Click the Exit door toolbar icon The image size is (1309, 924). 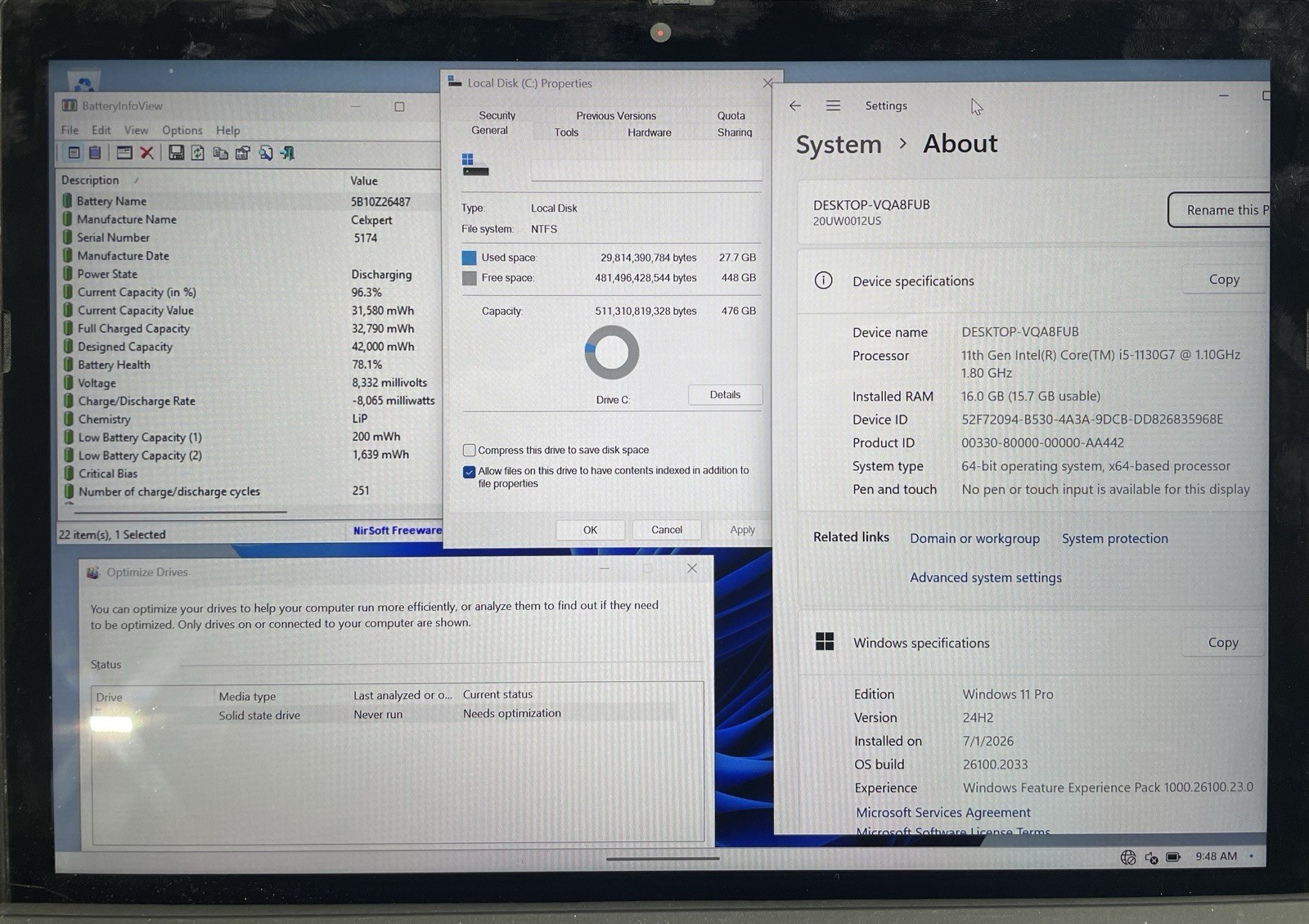point(287,153)
